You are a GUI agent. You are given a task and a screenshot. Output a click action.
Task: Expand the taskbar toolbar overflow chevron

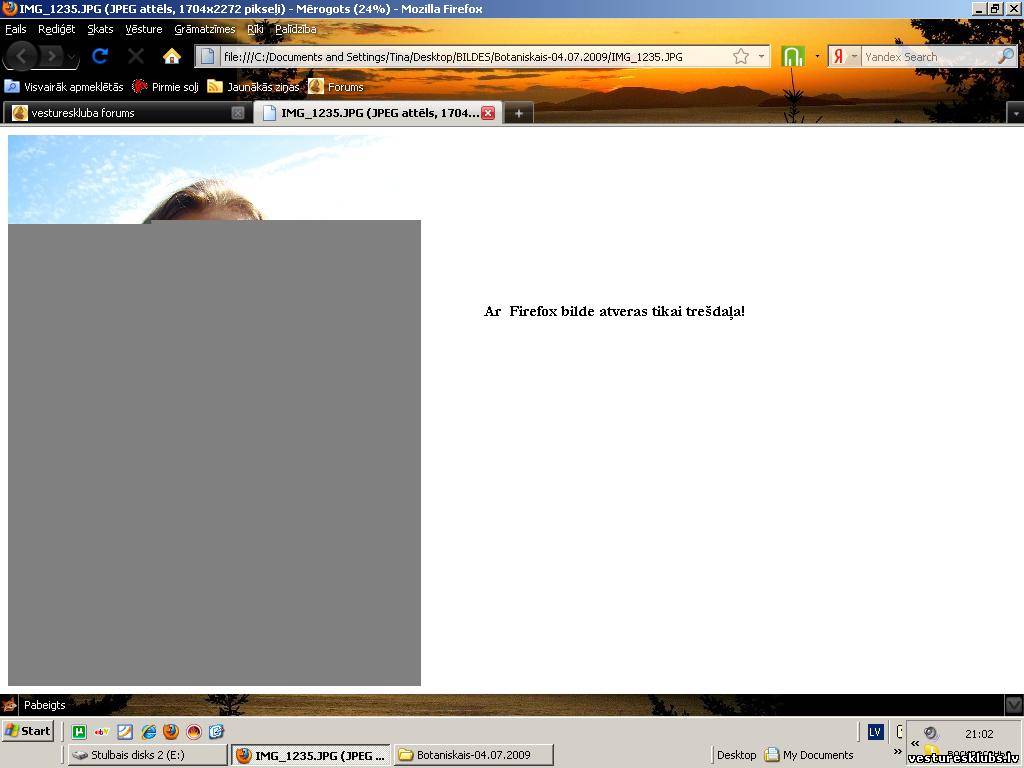coord(897,752)
